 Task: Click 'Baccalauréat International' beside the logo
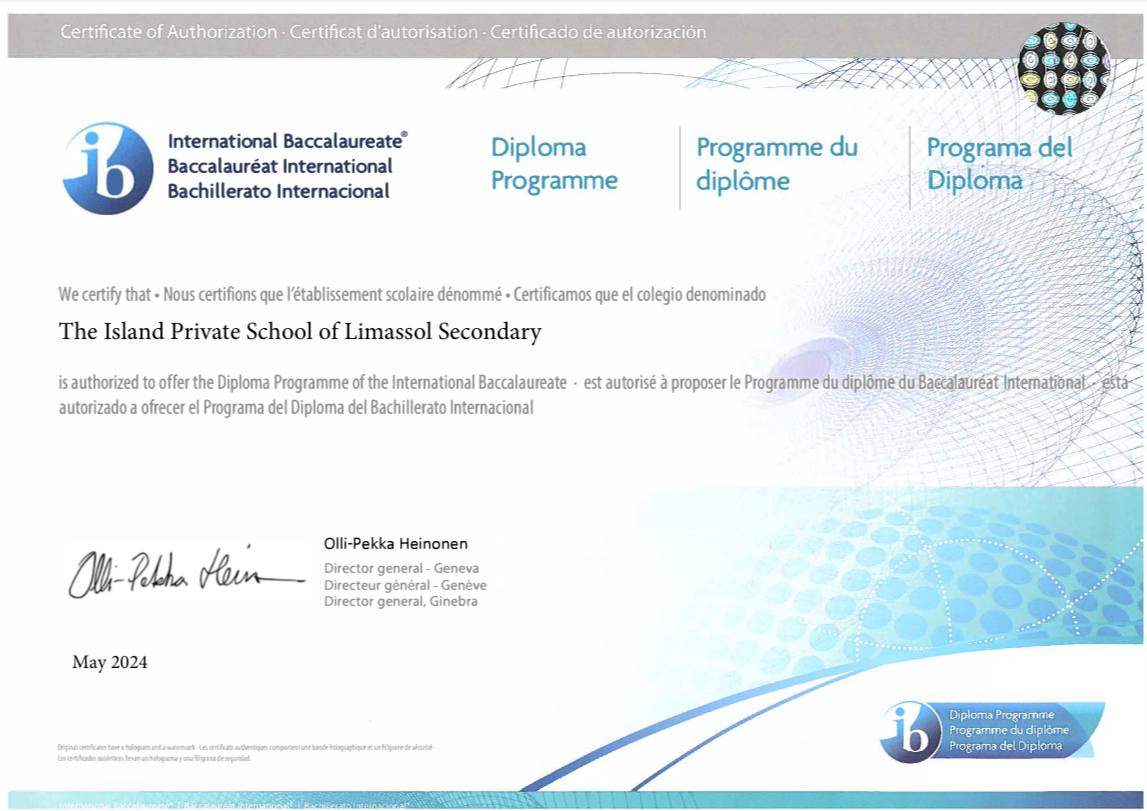(x=280, y=166)
